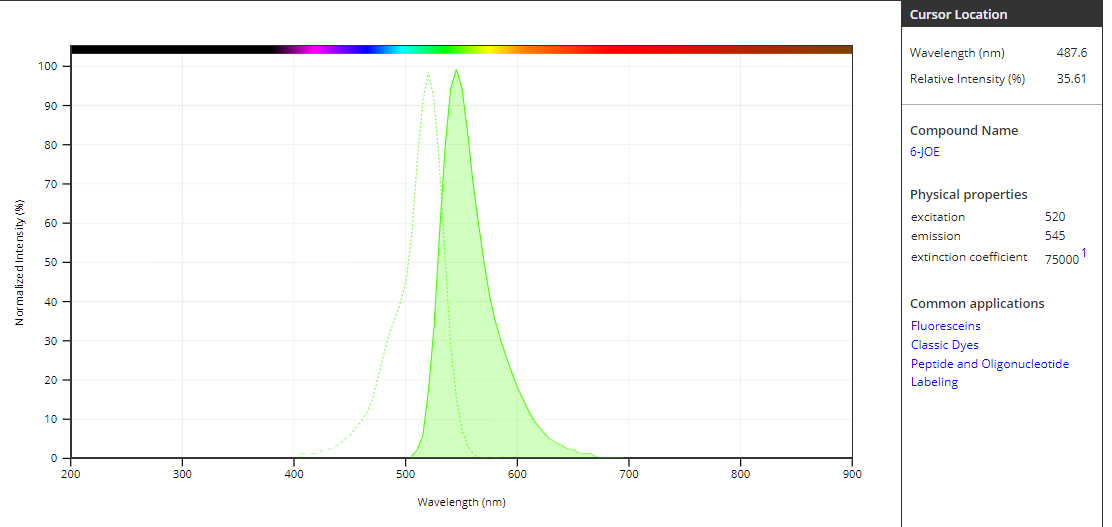
Task: Click the extinction coefficient value 75000
Action: tap(1061, 259)
